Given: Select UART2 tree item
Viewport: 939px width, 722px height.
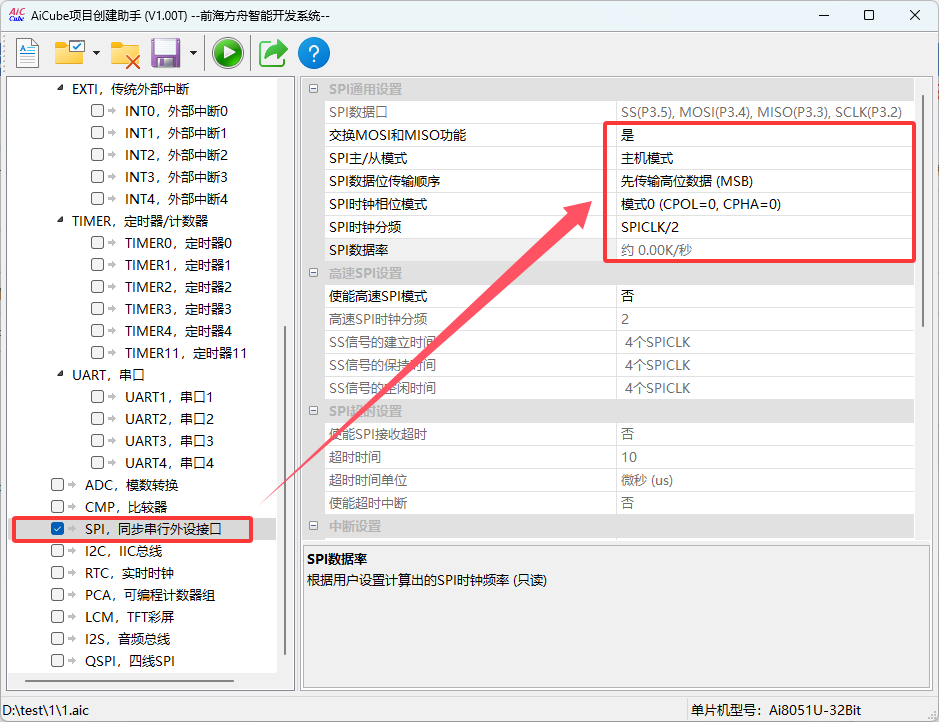Looking at the screenshot, I should (x=169, y=419).
